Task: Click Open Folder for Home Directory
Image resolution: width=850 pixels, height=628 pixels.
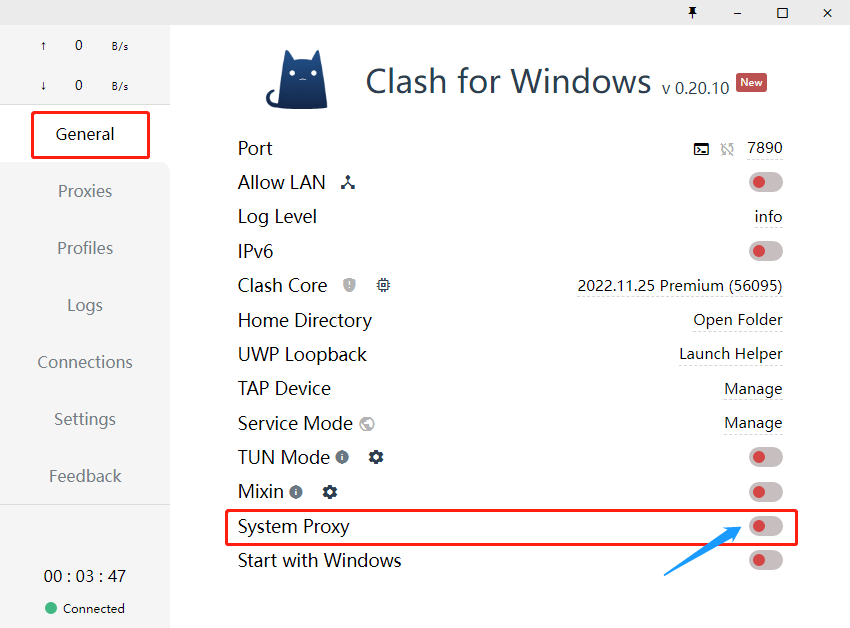Action: coord(737,320)
